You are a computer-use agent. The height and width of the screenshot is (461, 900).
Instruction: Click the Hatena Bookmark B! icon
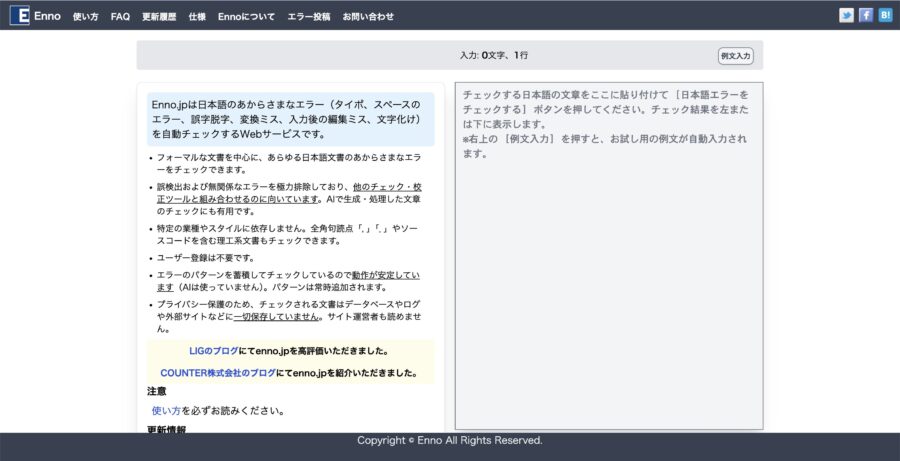[885, 16]
